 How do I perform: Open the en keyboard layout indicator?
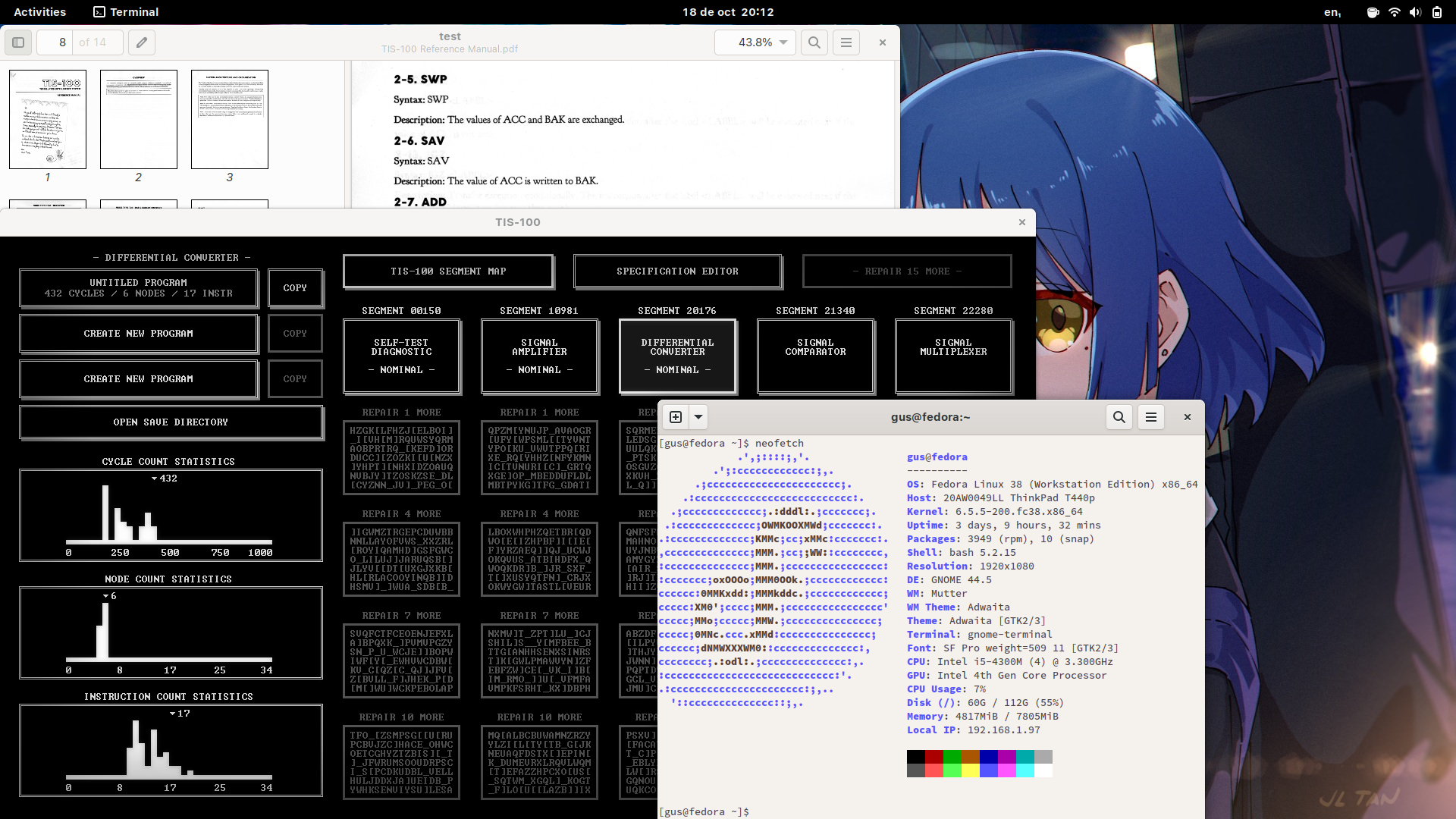click(1332, 12)
